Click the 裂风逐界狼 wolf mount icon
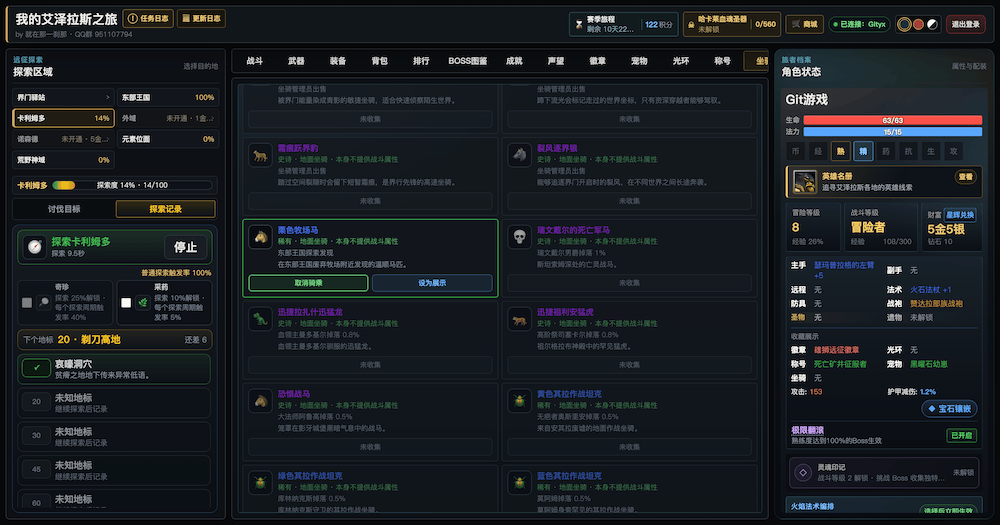 pos(520,155)
